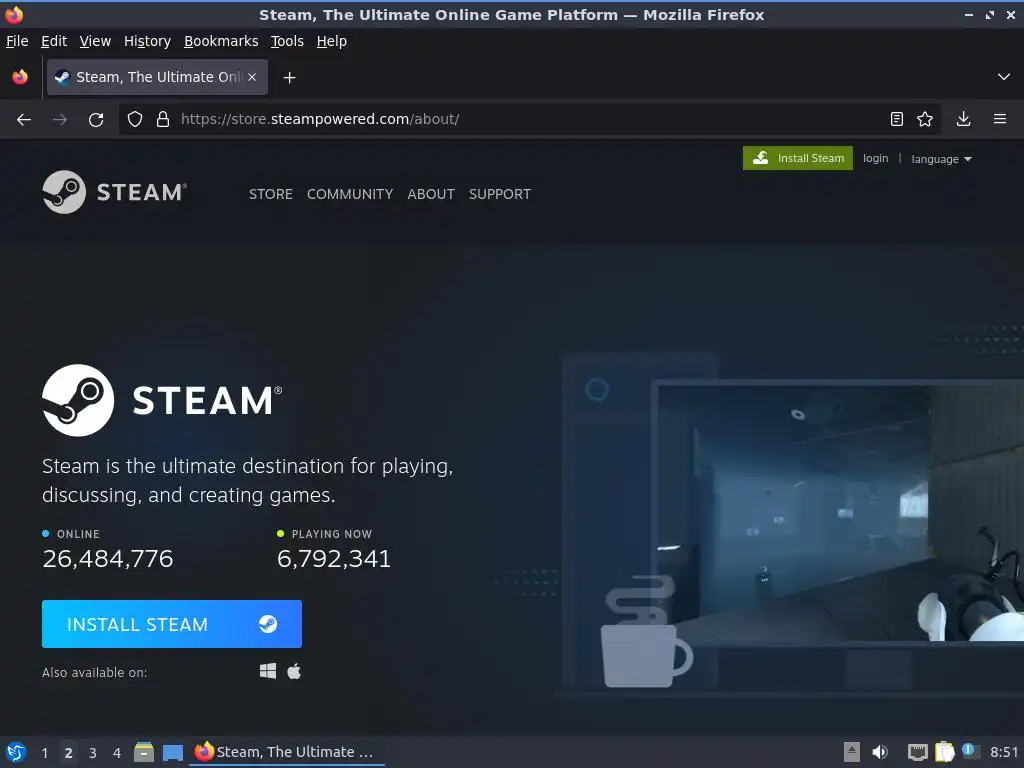Screen dimensions: 1024x768
Task: Click the green Install Steam header button
Action: [797, 158]
